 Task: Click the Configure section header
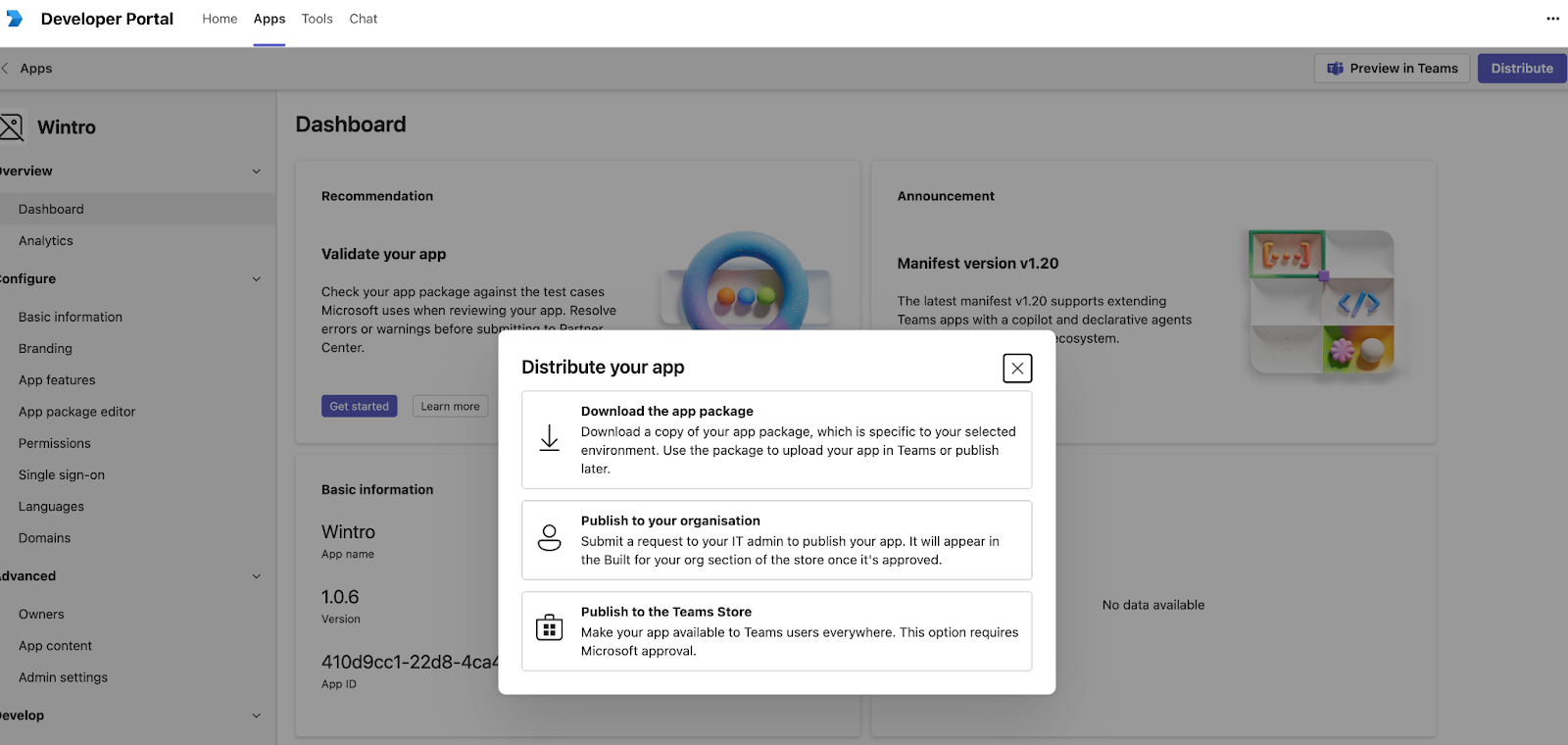28,279
